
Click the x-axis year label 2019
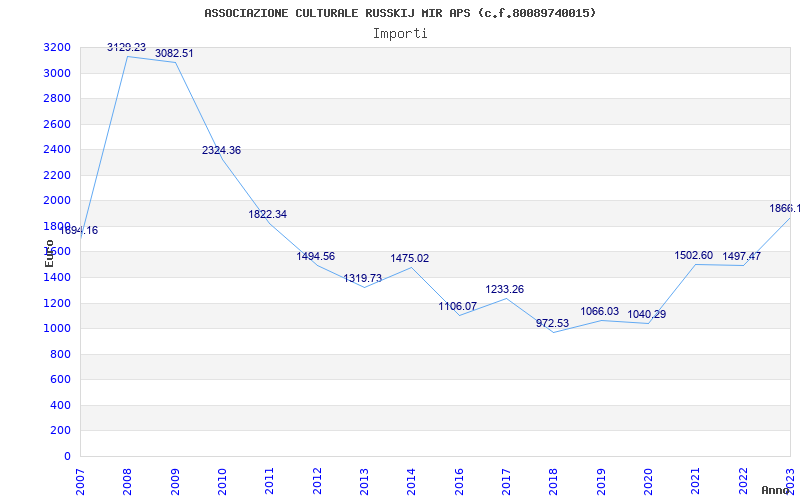[601, 482]
